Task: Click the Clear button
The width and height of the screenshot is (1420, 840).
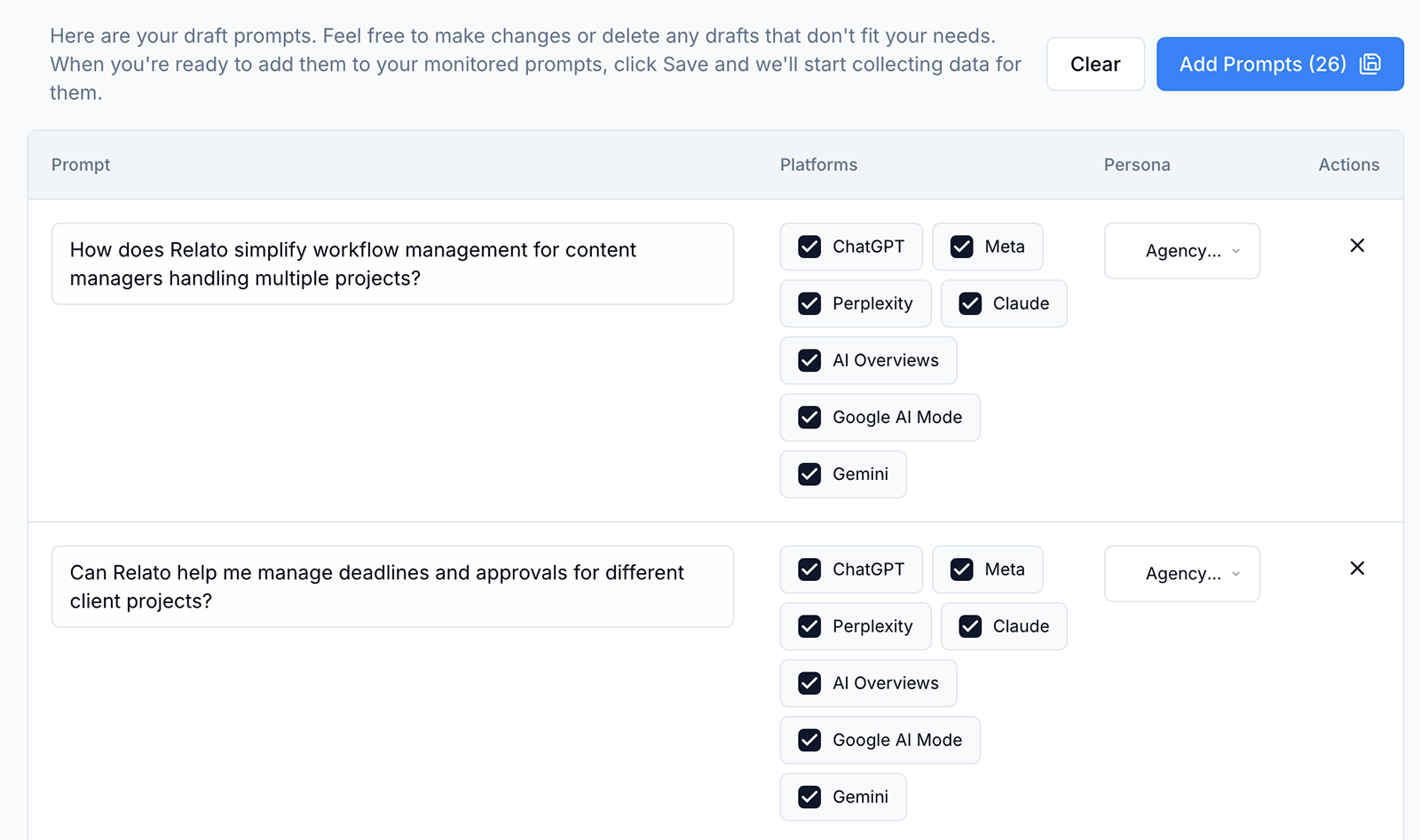Action: point(1095,64)
